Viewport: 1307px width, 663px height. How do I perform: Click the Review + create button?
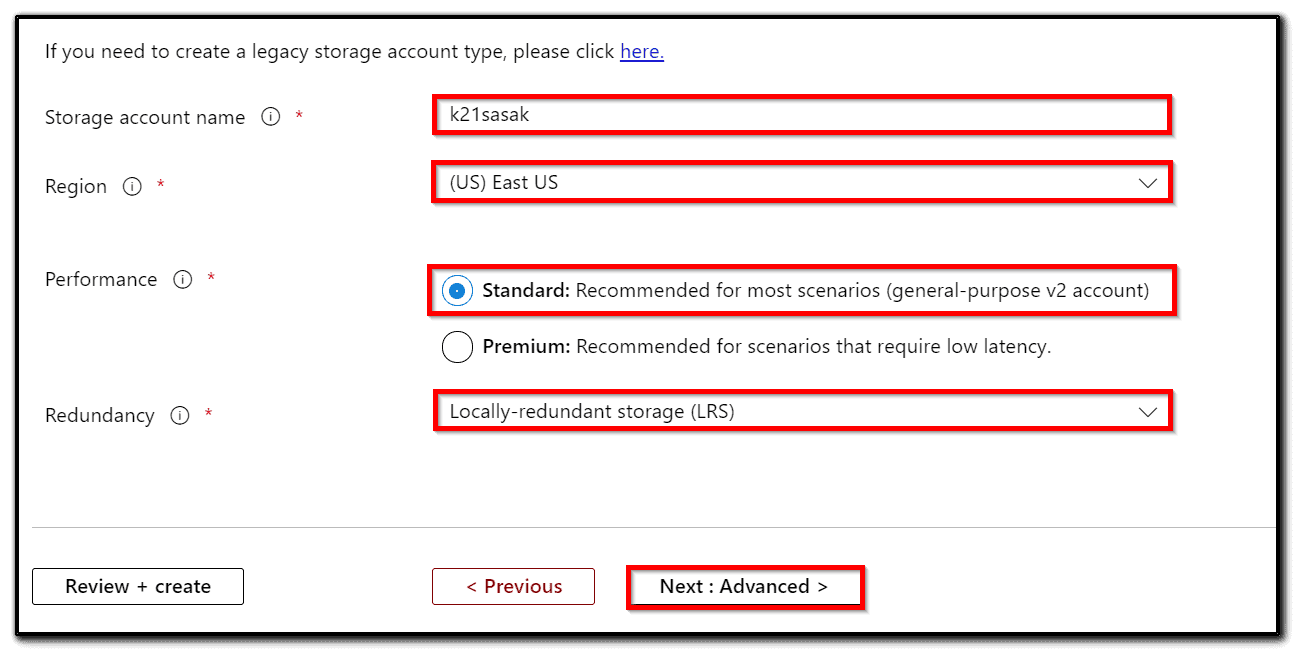(137, 586)
